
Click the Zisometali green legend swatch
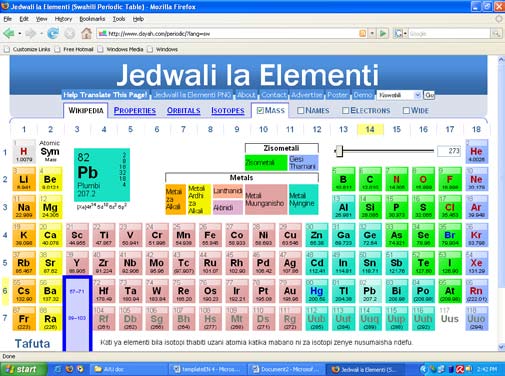tap(266, 162)
